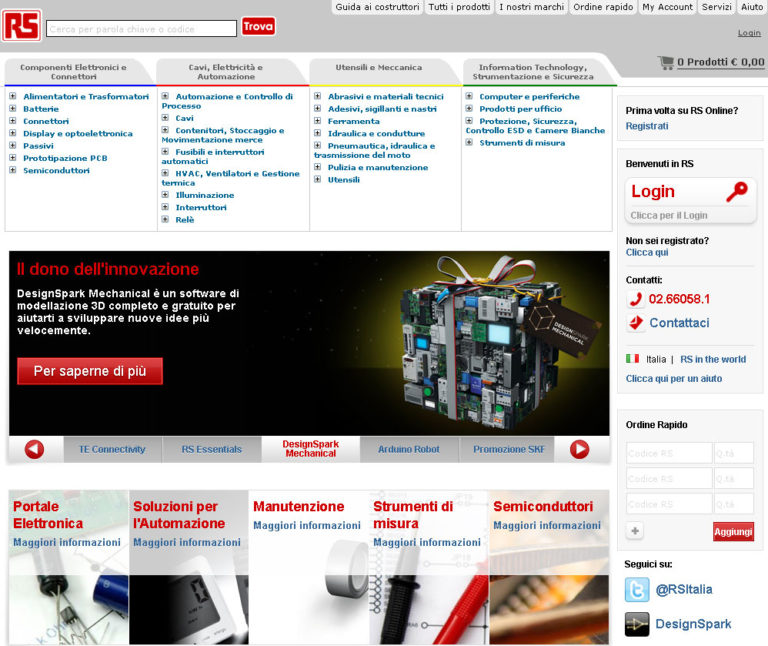This screenshot has width=768, height=646.
Task: Expand Strumenti di misura category in menu
Action: tap(469, 142)
